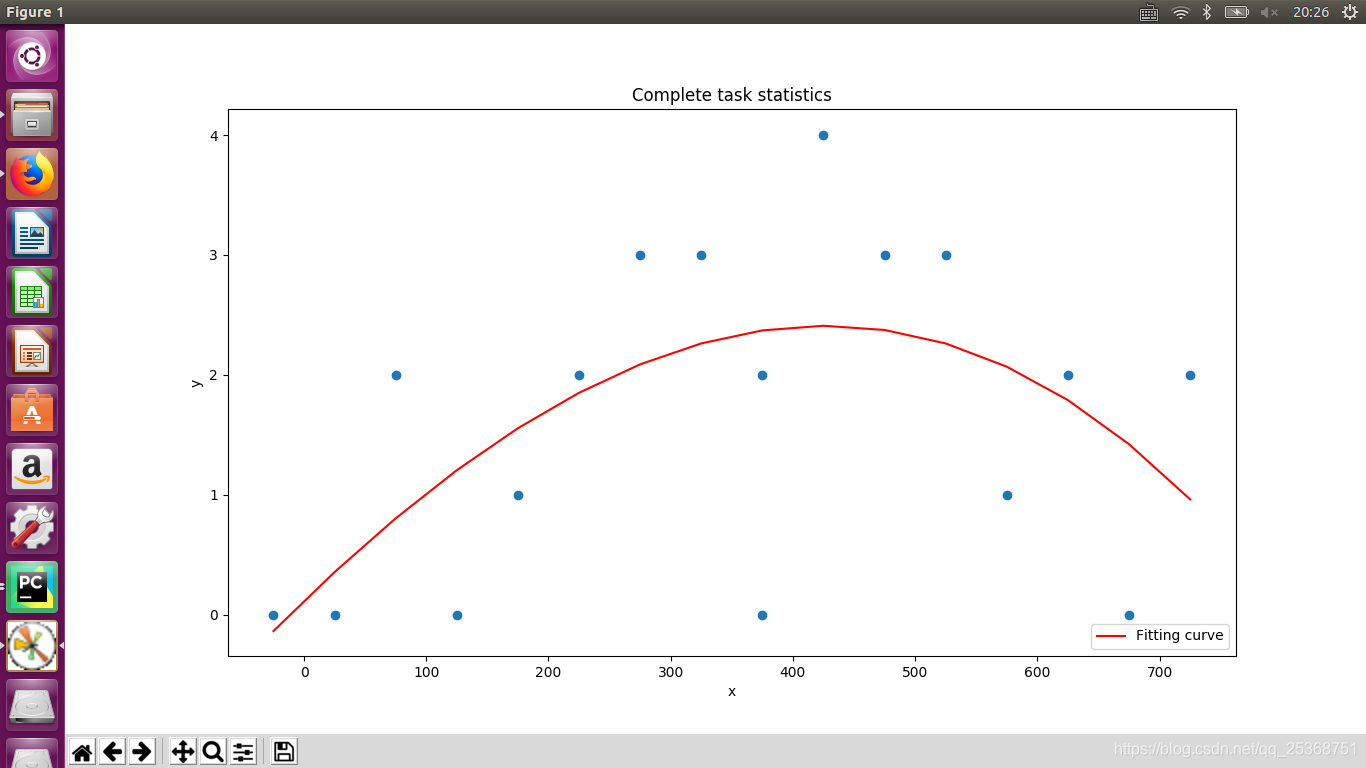Click the Fitting curve legend entry
The width and height of the screenshot is (1366, 768).
click(1160, 636)
